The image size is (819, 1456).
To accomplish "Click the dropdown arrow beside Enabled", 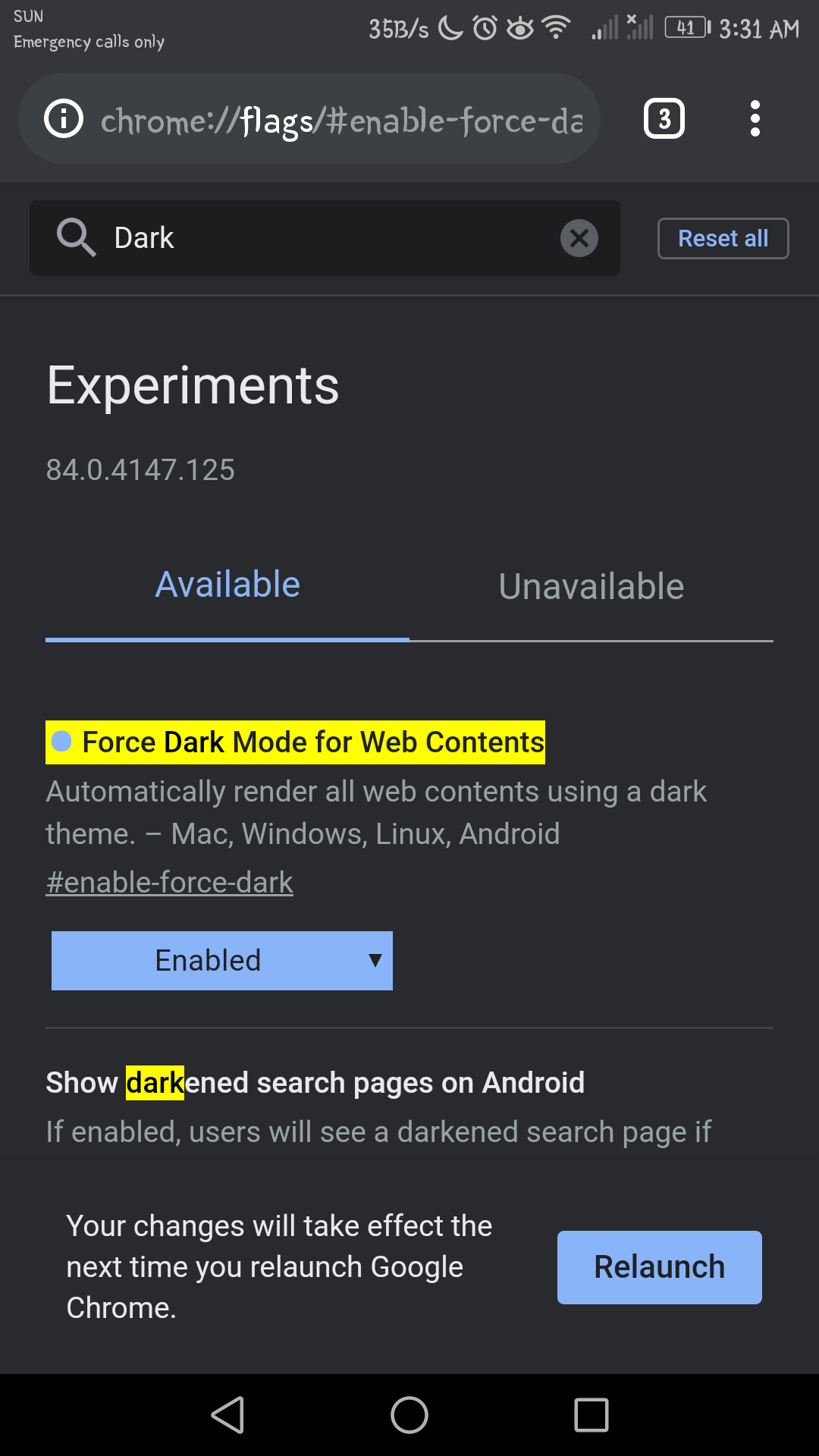I will pyautogui.click(x=375, y=961).
